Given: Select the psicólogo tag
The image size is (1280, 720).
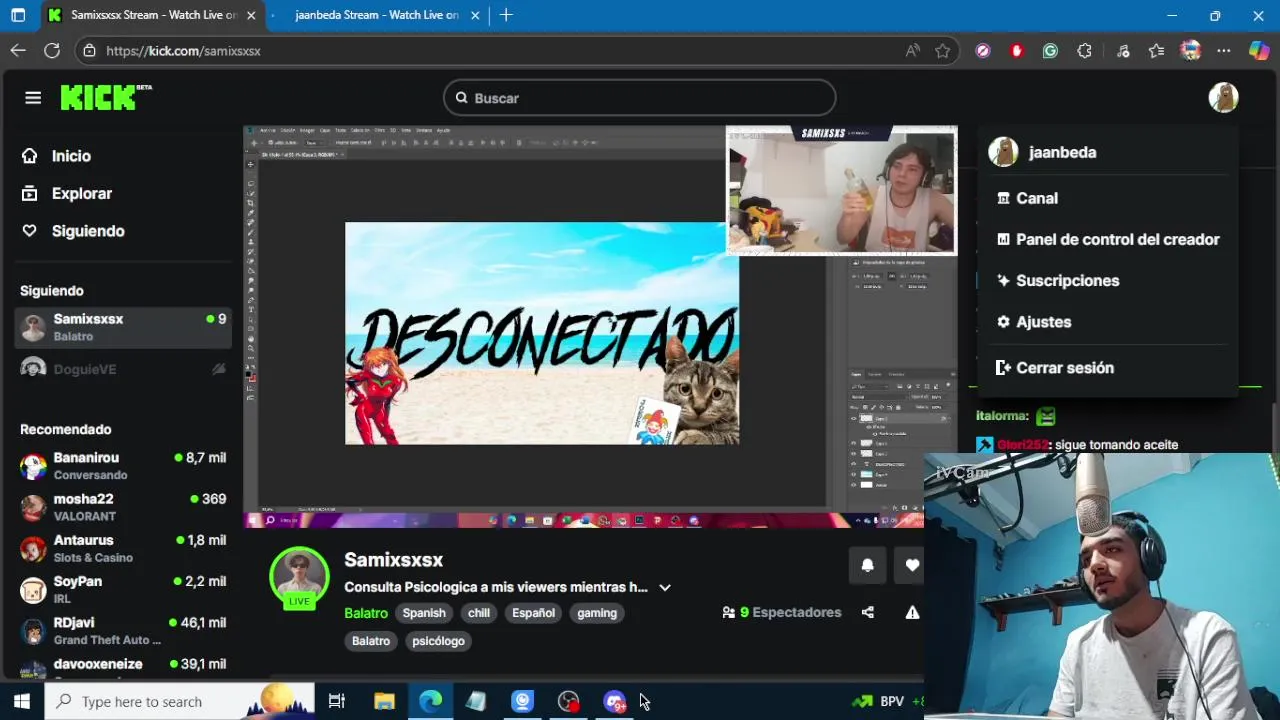Looking at the screenshot, I should (438, 641).
